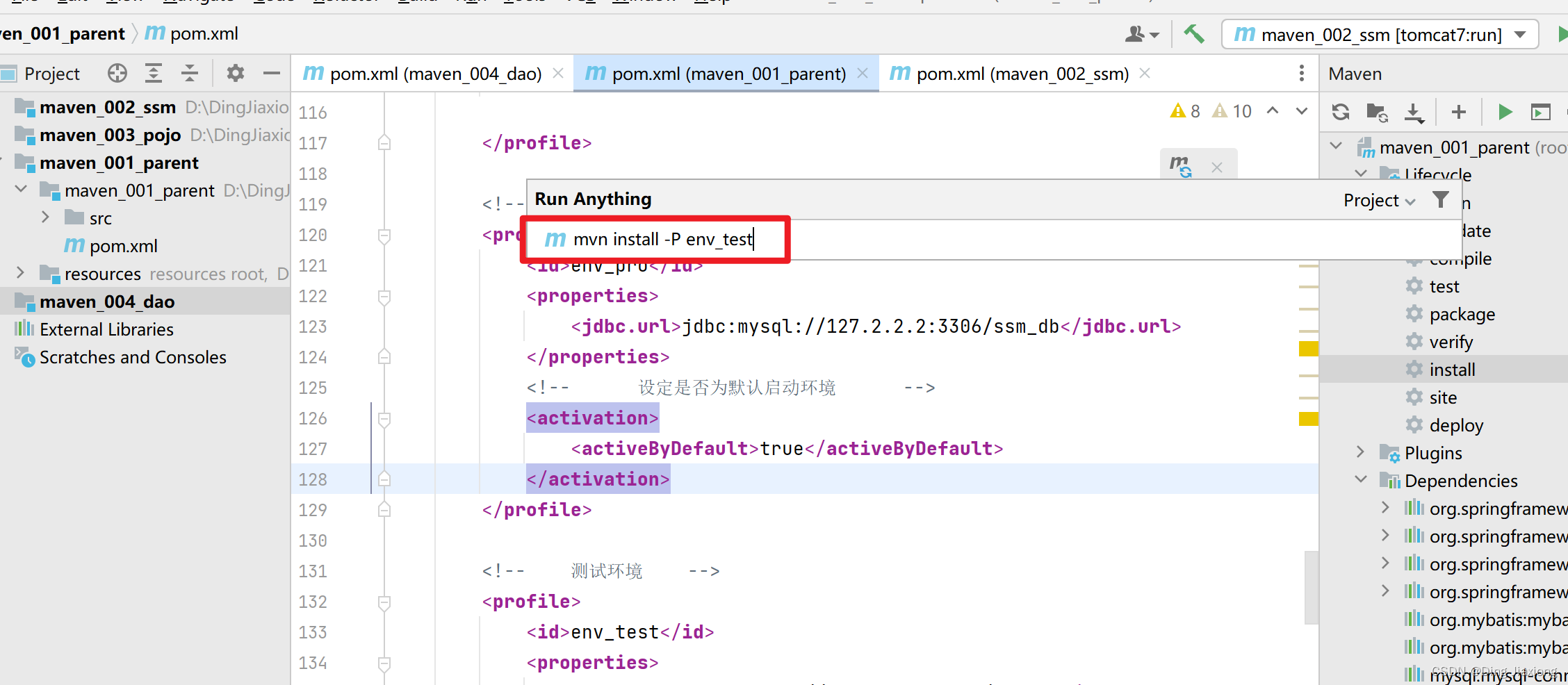Image resolution: width=1568 pixels, height=685 pixels.
Task: Dismiss the Maven changes popup
Action: tap(1217, 167)
